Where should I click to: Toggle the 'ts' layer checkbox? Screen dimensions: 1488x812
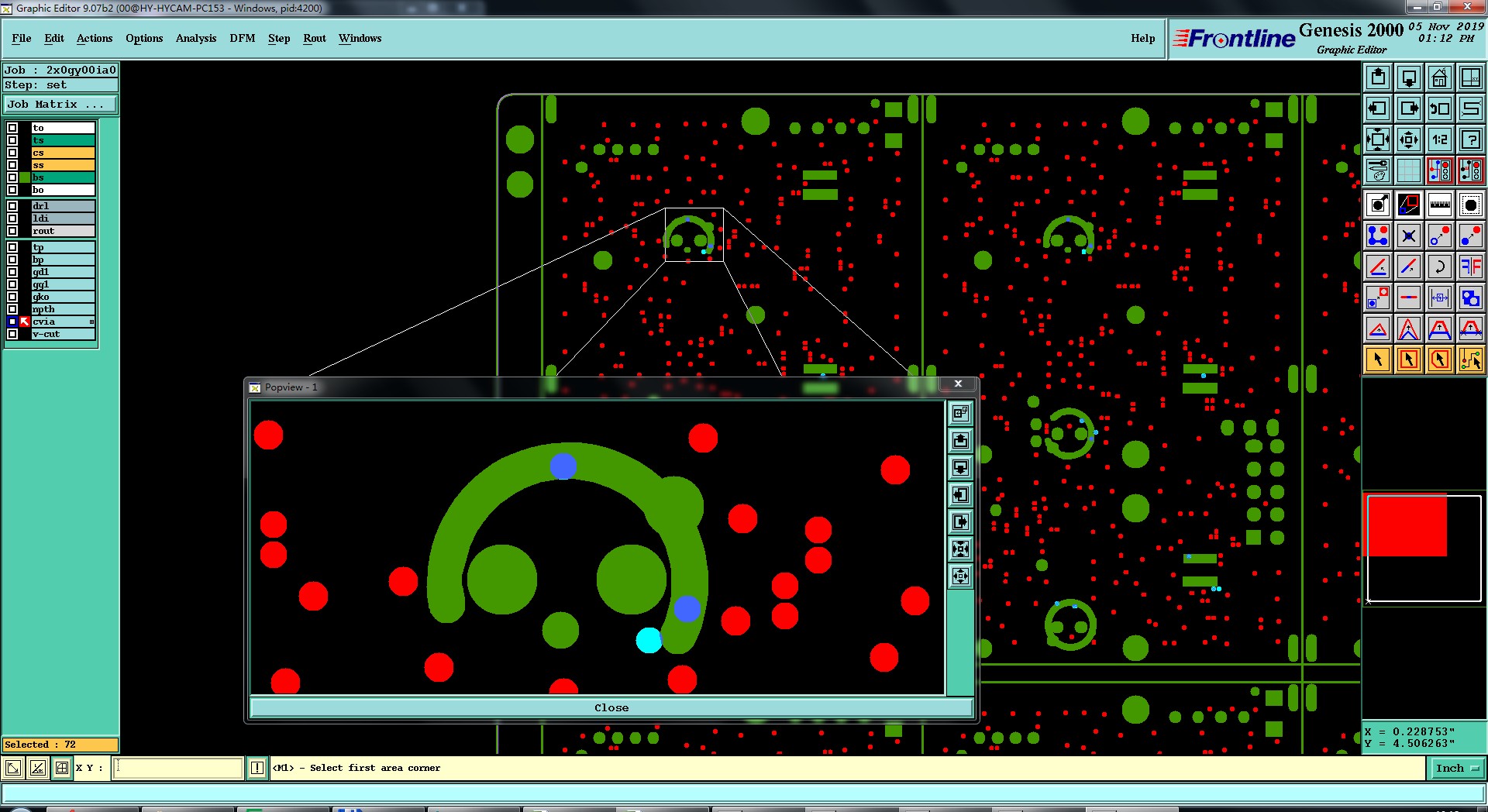point(12,140)
